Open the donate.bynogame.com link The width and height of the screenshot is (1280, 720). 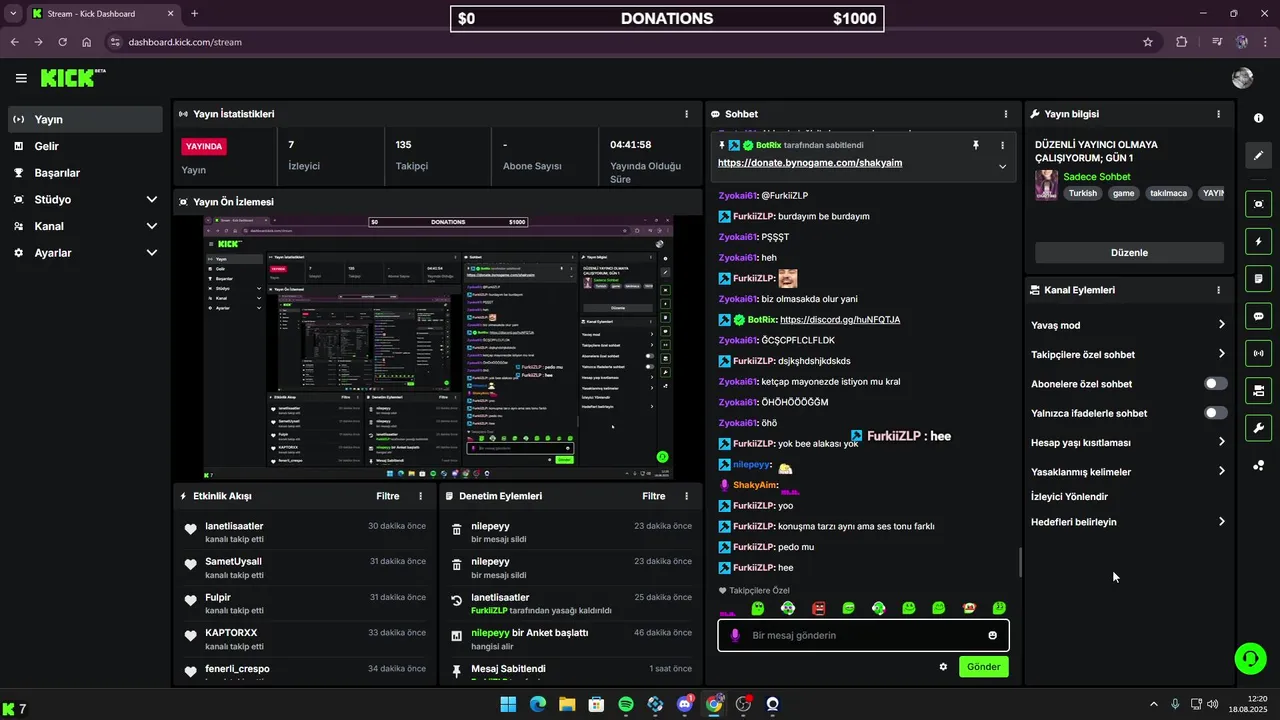click(x=810, y=163)
